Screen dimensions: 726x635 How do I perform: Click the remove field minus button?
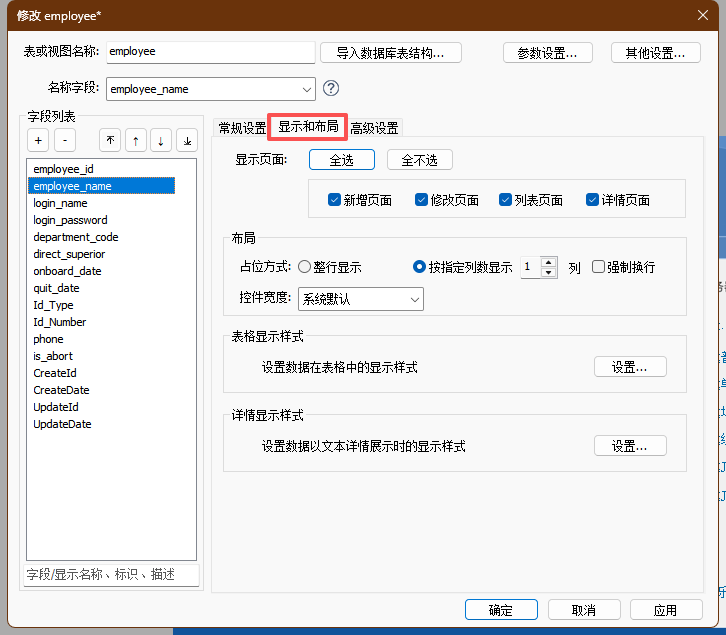[x=64, y=140]
